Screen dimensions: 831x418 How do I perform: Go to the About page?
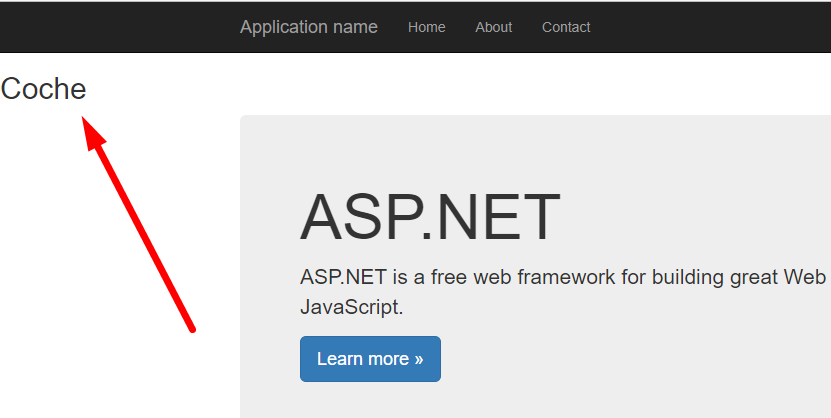point(493,27)
